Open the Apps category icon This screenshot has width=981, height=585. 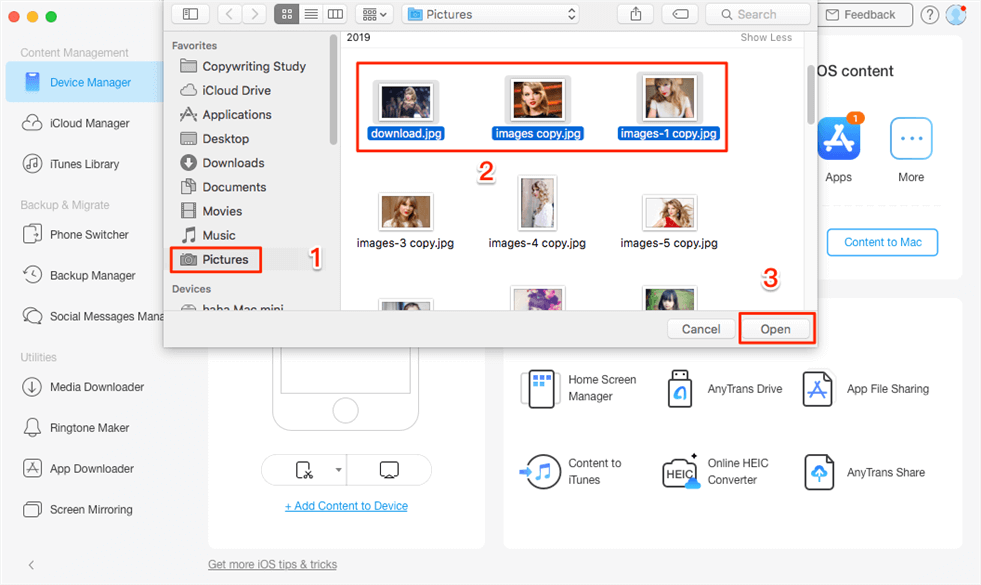point(838,139)
